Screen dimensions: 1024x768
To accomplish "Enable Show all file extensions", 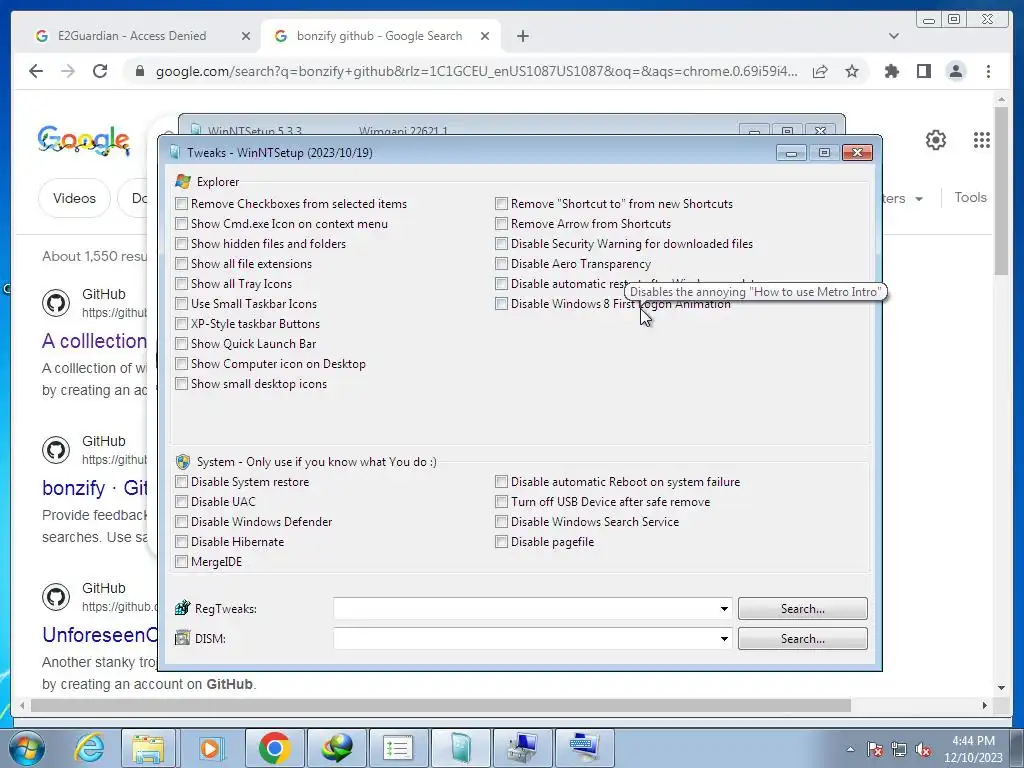I will (182, 264).
